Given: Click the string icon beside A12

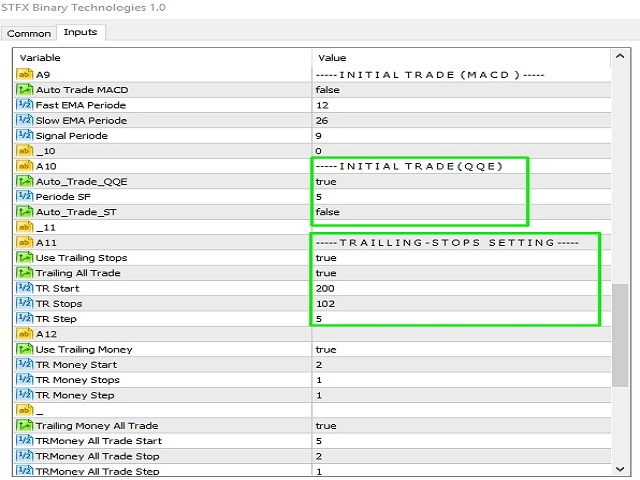Looking at the screenshot, I should coord(24,334).
